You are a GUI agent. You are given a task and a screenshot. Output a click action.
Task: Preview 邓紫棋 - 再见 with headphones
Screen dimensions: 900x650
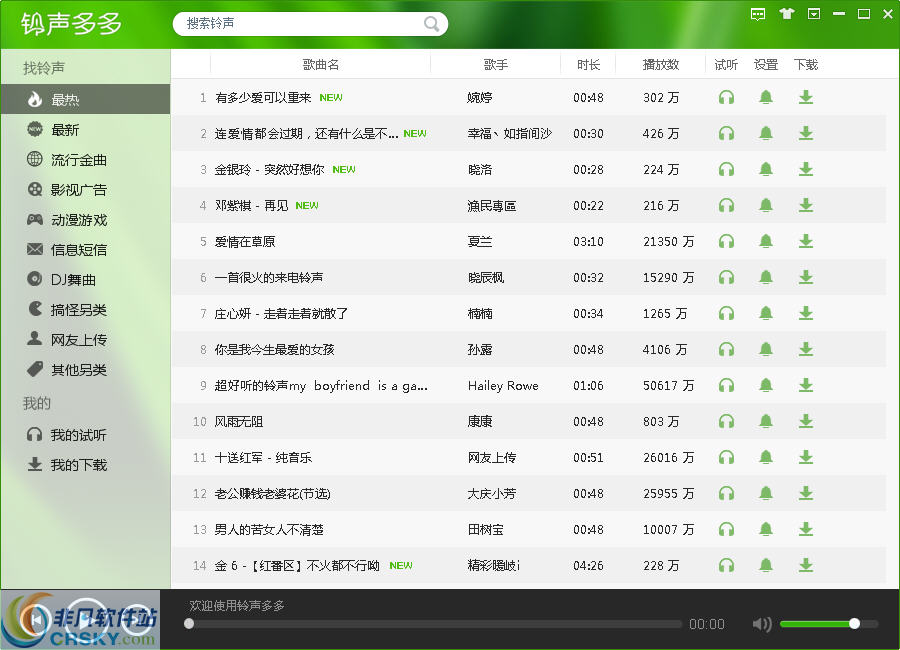point(726,206)
